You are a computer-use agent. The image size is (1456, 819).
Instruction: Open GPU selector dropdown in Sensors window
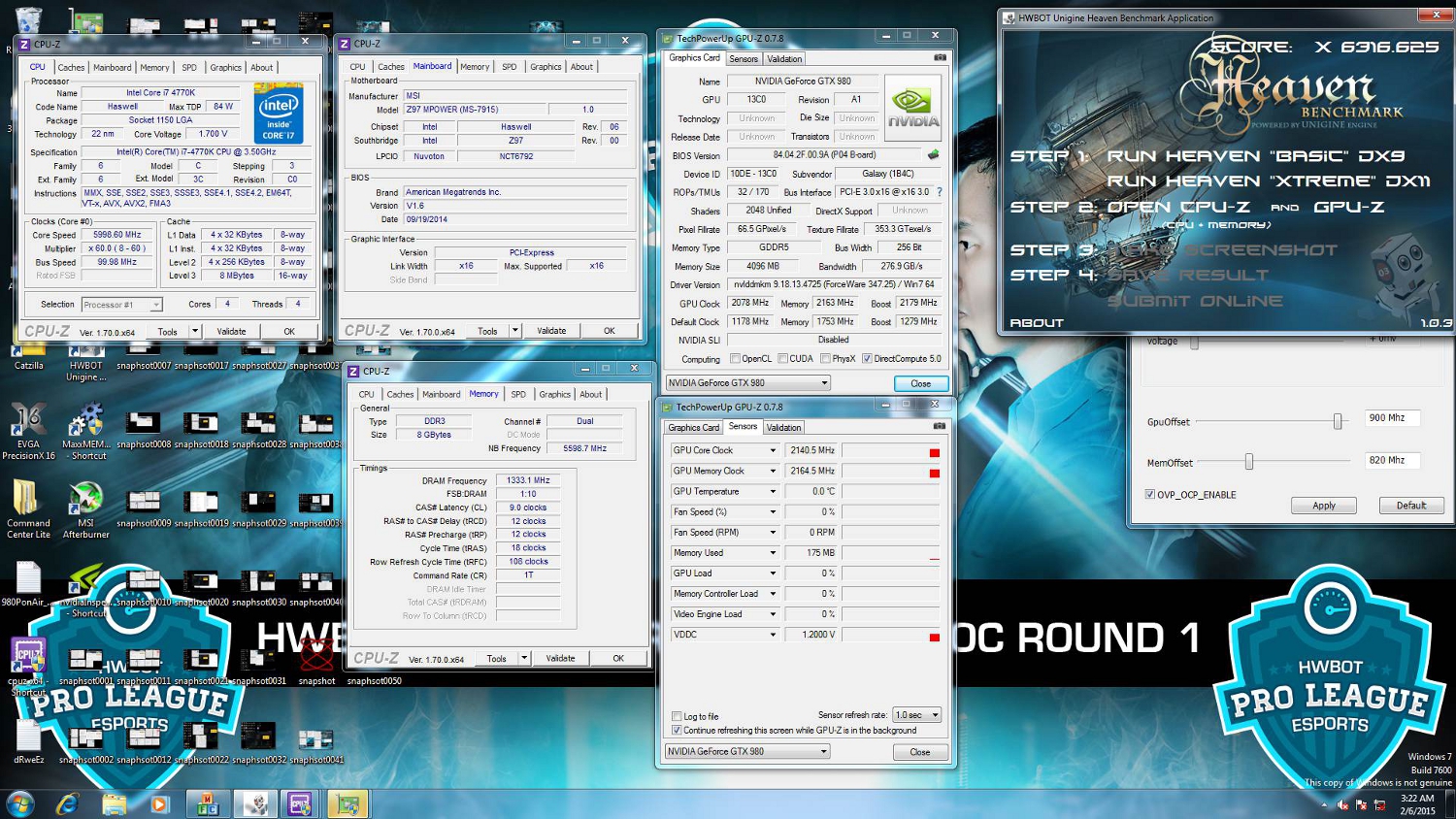click(x=747, y=751)
